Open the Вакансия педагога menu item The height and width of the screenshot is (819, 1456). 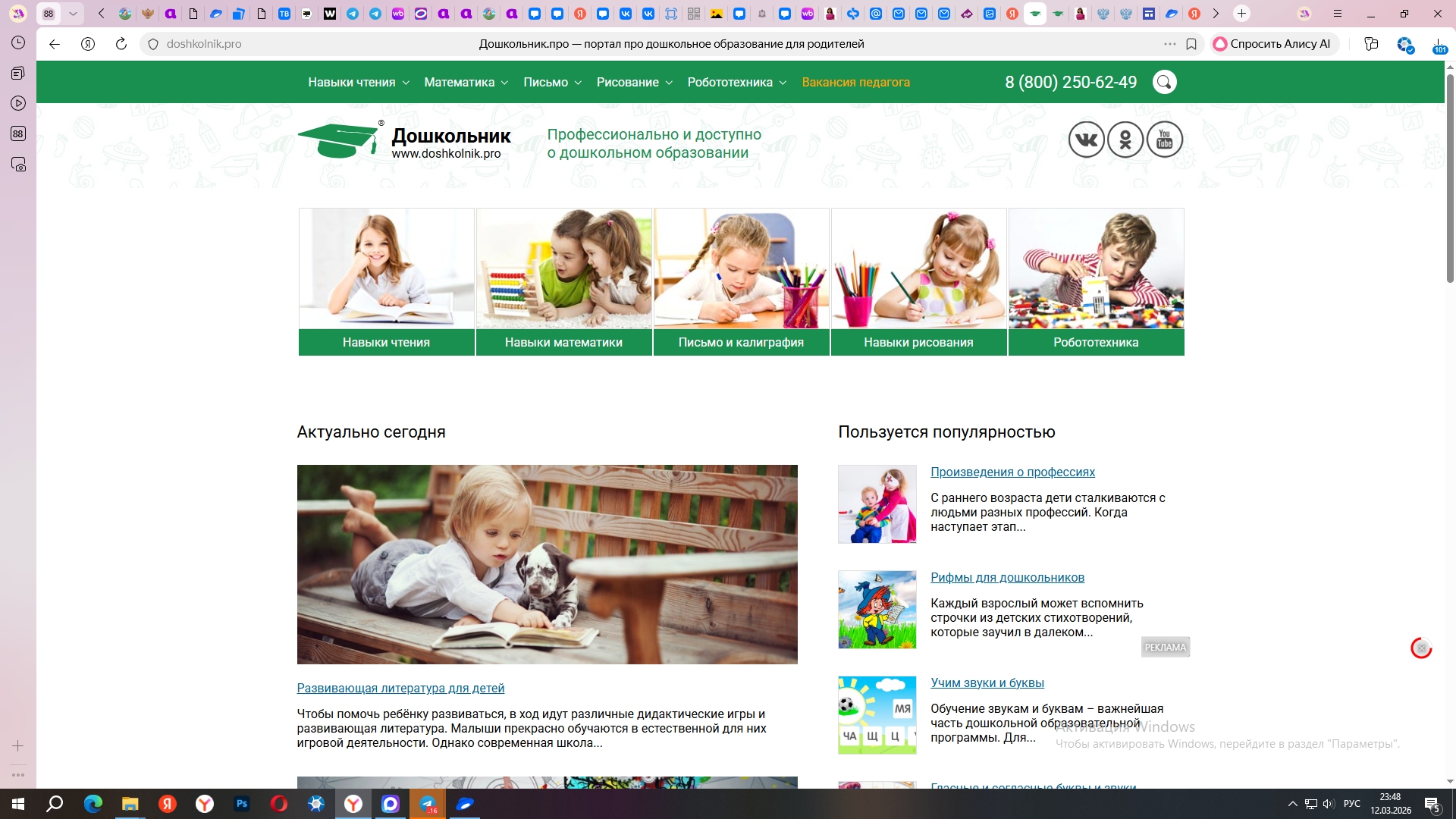point(855,82)
